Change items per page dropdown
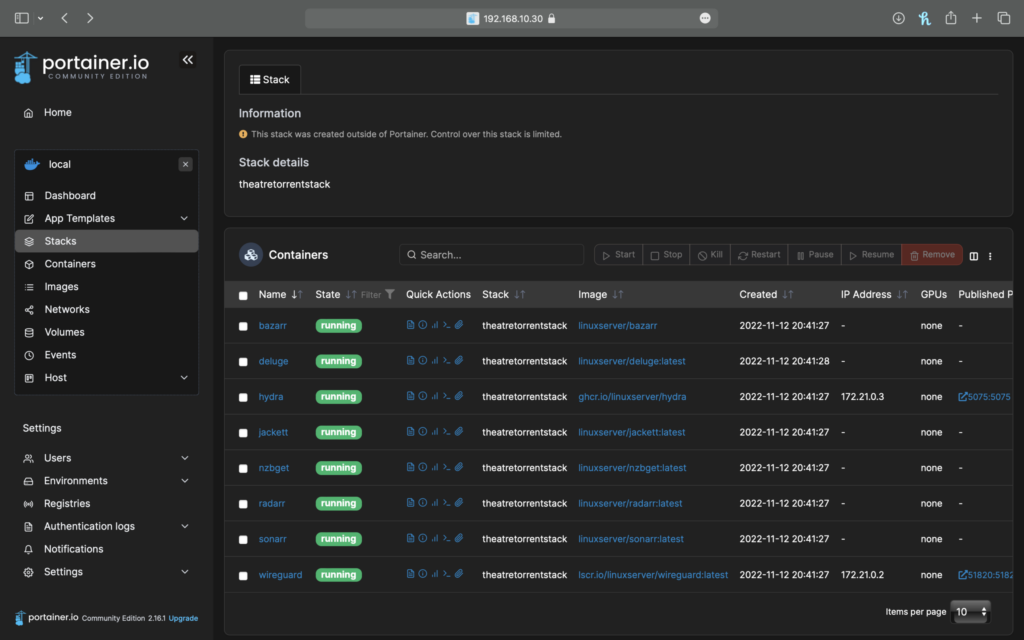Image resolution: width=1024 pixels, height=640 pixels. point(970,612)
